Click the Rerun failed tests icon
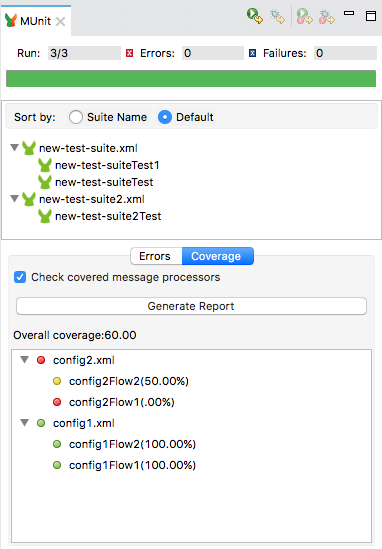 [x=304, y=16]
